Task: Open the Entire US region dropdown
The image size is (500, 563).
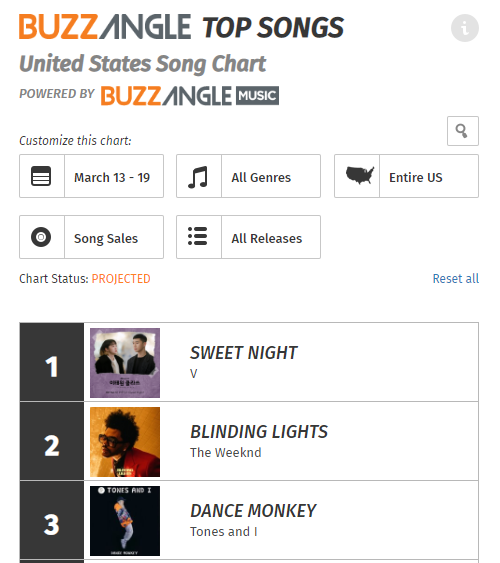Action: (x=406, y=176)
